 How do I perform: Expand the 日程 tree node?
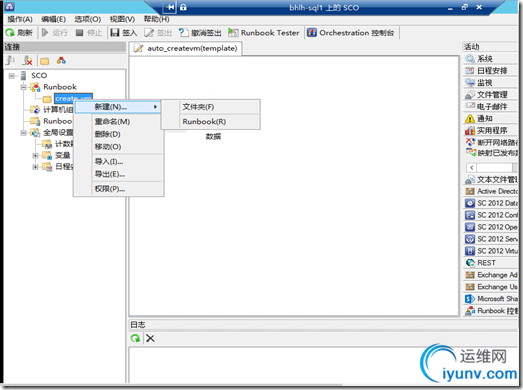click(35, 167)
